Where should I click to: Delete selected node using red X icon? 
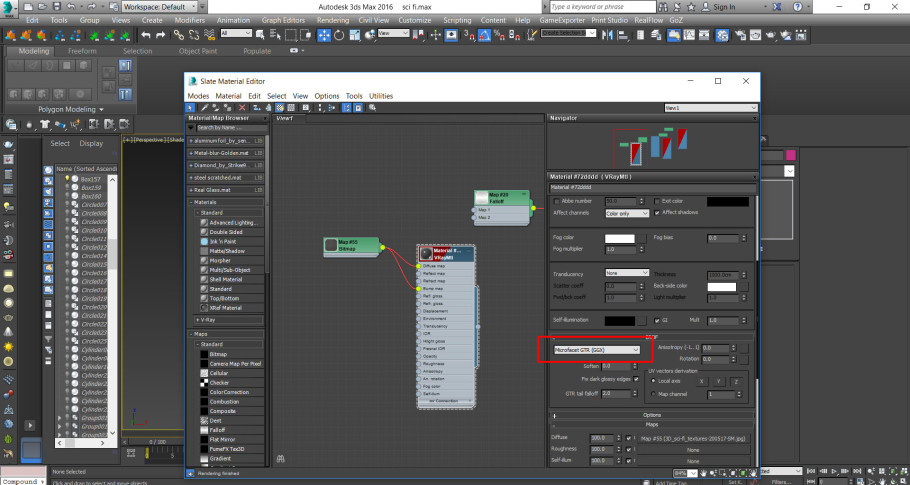pos(241,107)
